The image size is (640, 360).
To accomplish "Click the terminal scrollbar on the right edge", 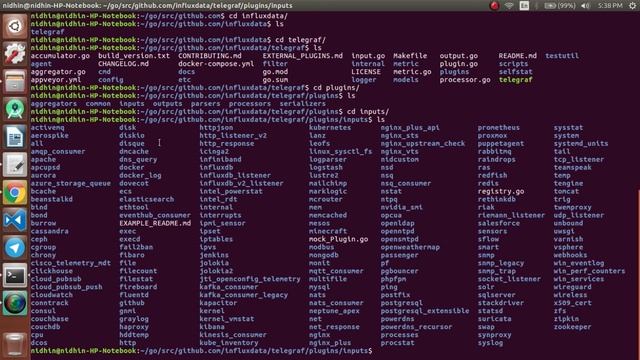I will click(638, 274).
